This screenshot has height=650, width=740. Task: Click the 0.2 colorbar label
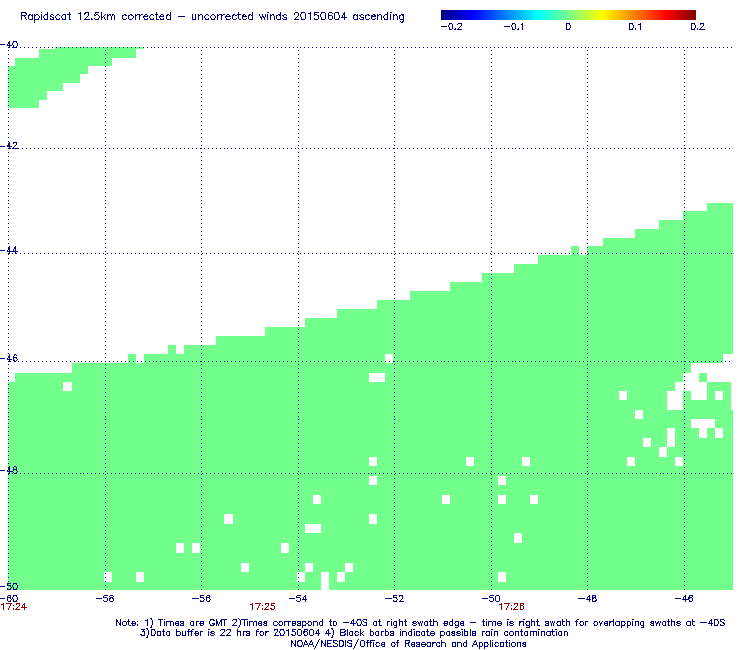tap(698, 27)
